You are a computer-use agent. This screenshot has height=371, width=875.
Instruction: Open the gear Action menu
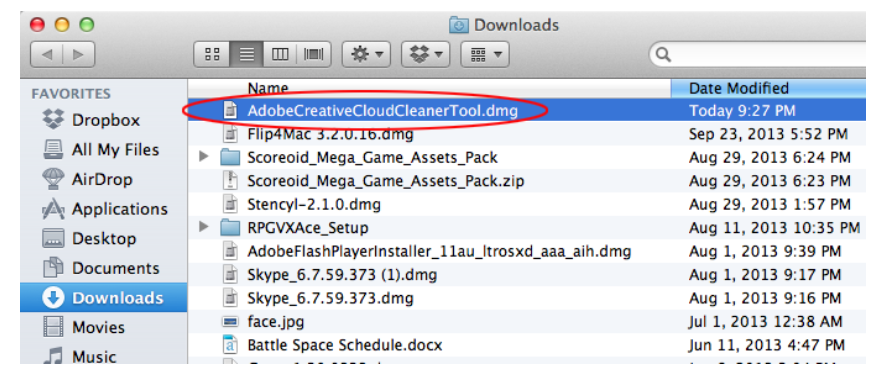click(x=366, y=55)
